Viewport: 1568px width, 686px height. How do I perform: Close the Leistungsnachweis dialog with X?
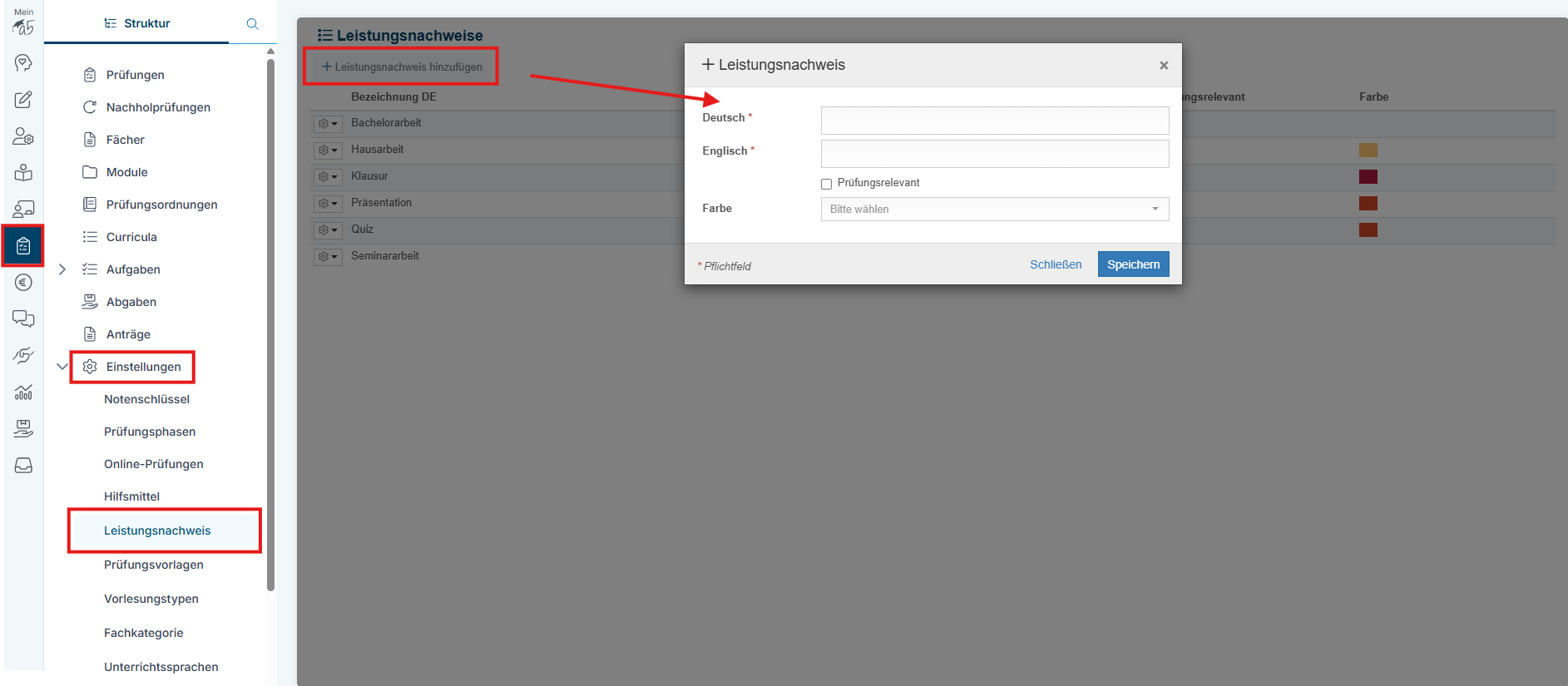coord(1164,66)
